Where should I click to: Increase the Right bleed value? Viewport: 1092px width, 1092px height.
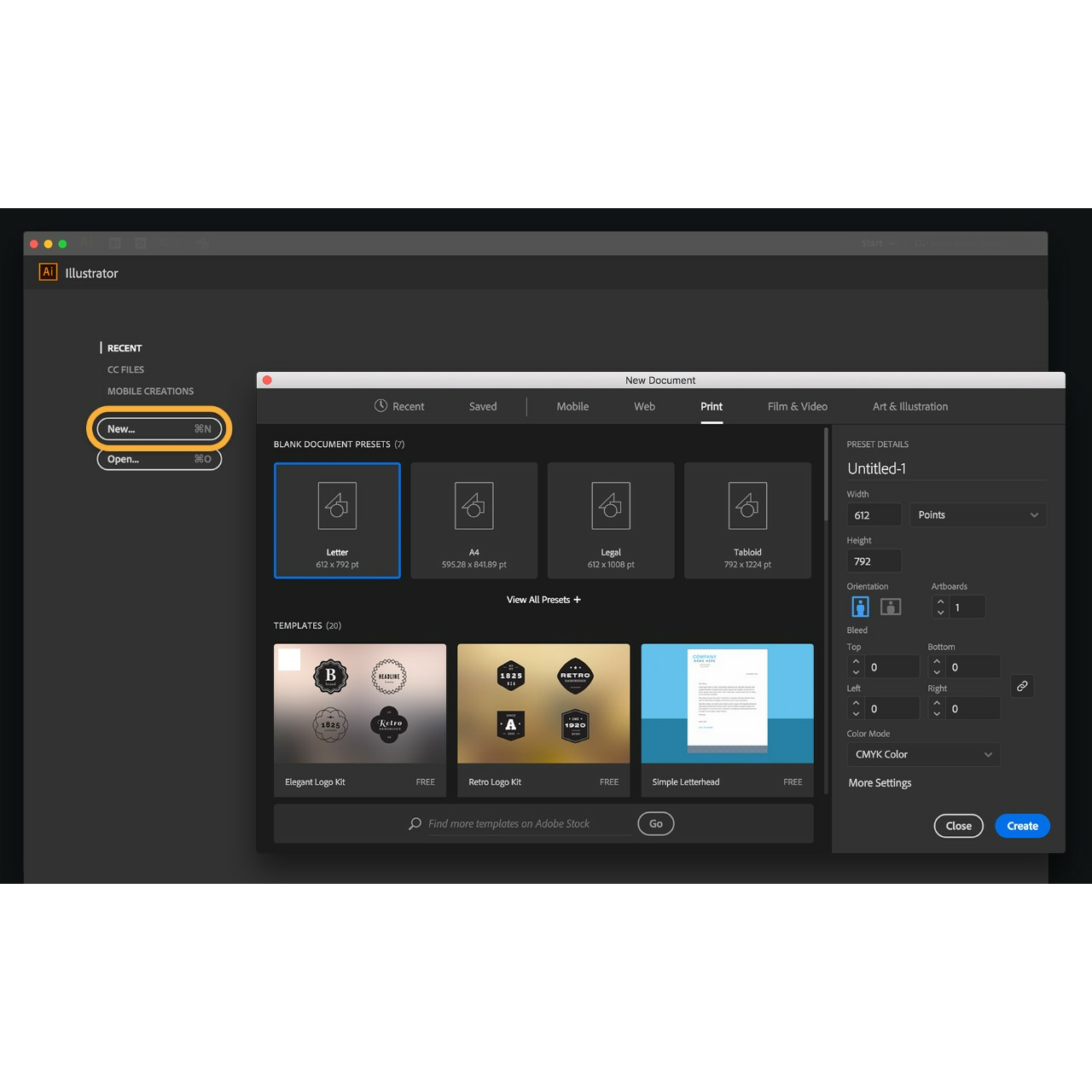[x=937, y=703]
